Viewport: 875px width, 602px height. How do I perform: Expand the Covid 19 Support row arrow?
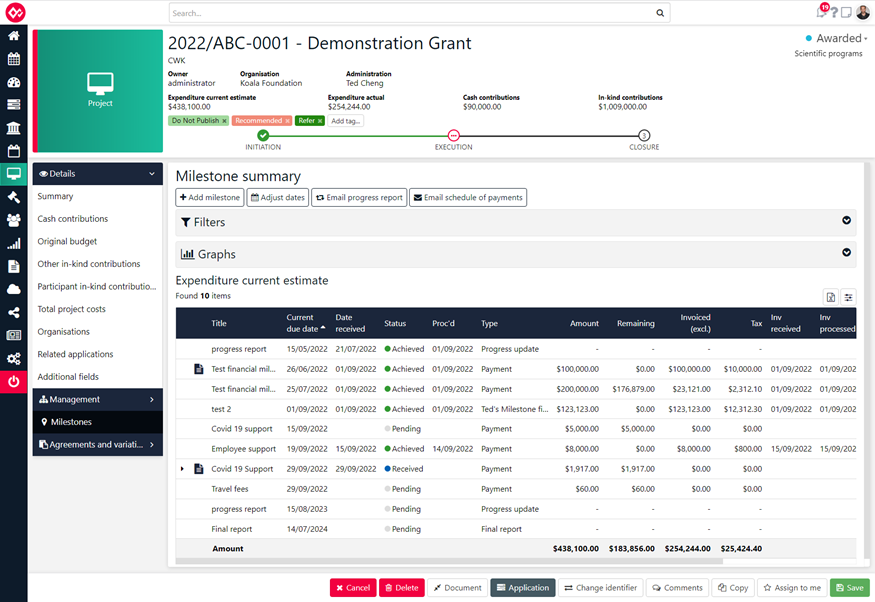coord(182,469)
